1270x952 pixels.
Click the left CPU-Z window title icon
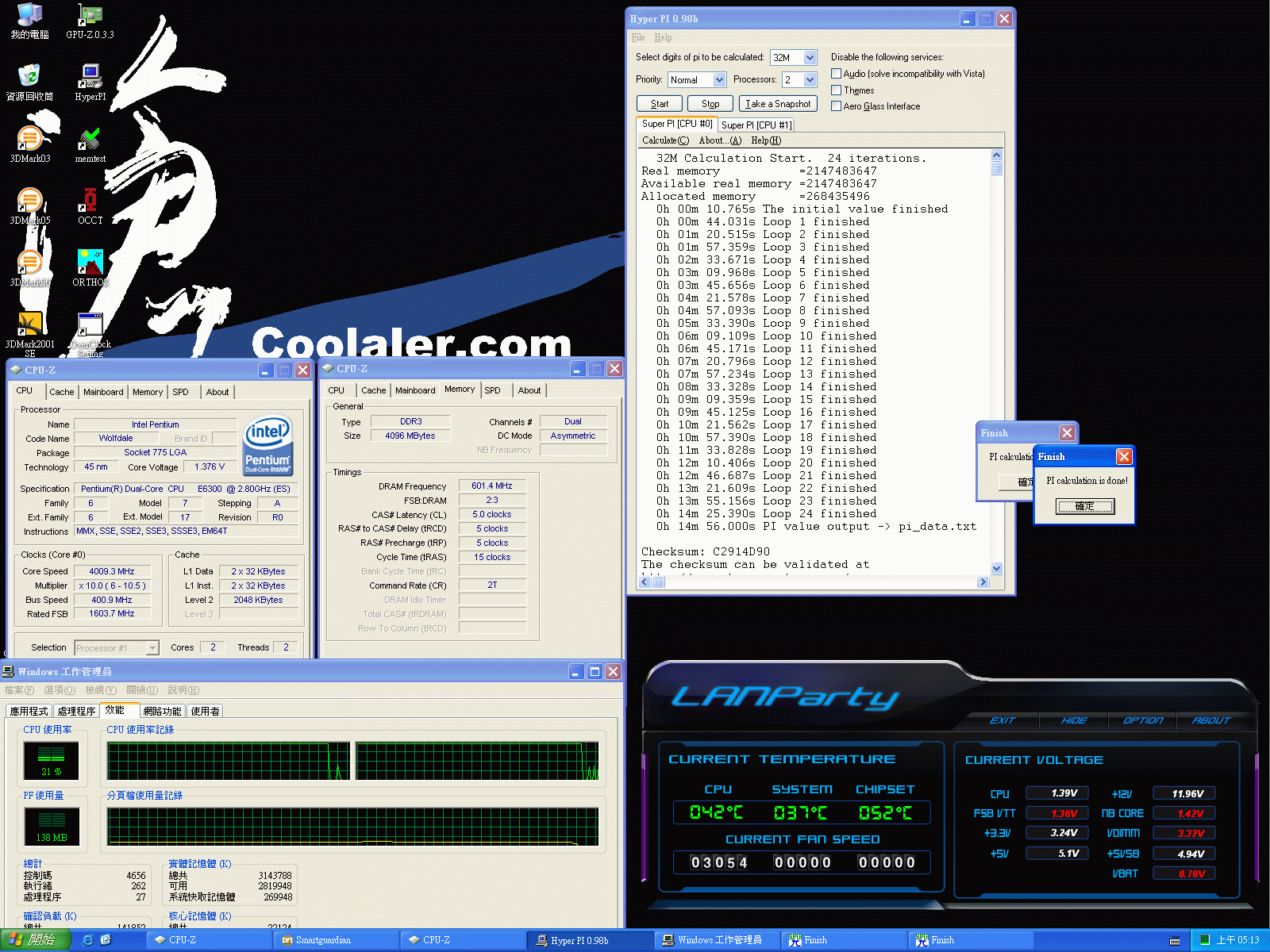click(15, 370)
